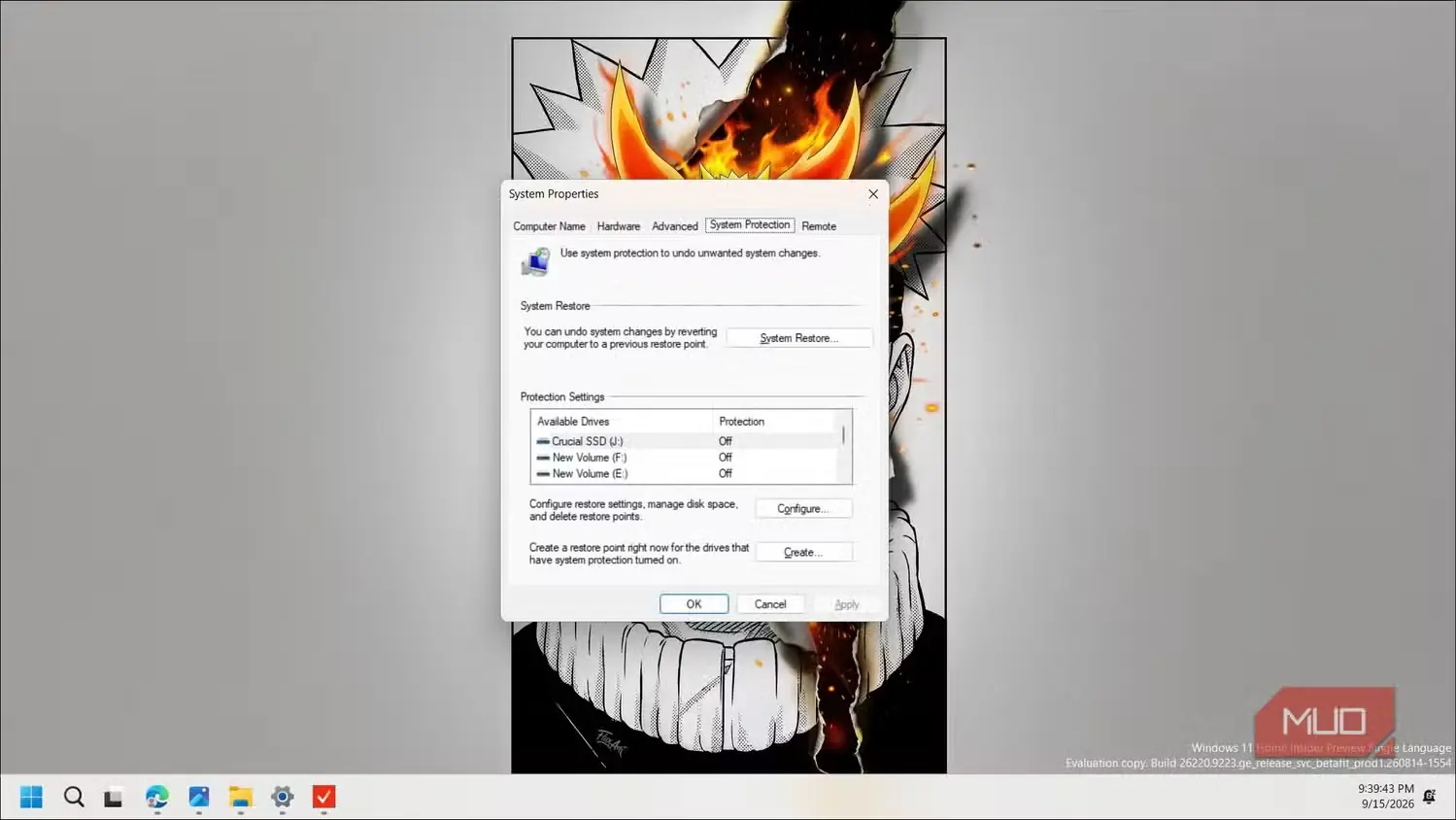Viewport: 1456px width, 820px height.
Task: Close the System Properties dialog
Action: point(873,194)
